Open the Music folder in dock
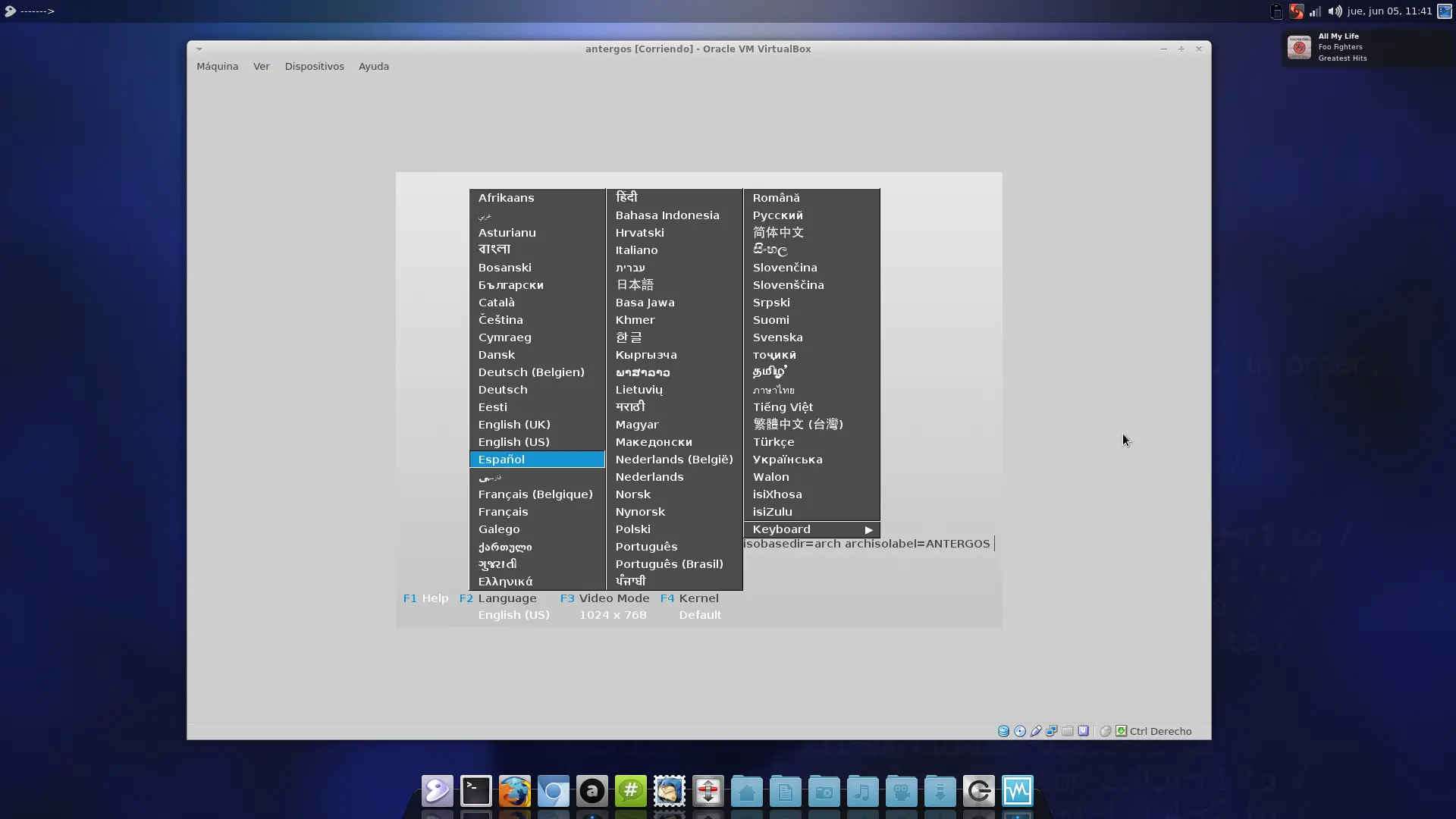This screenshot has height=819, width=1456. 863,791
